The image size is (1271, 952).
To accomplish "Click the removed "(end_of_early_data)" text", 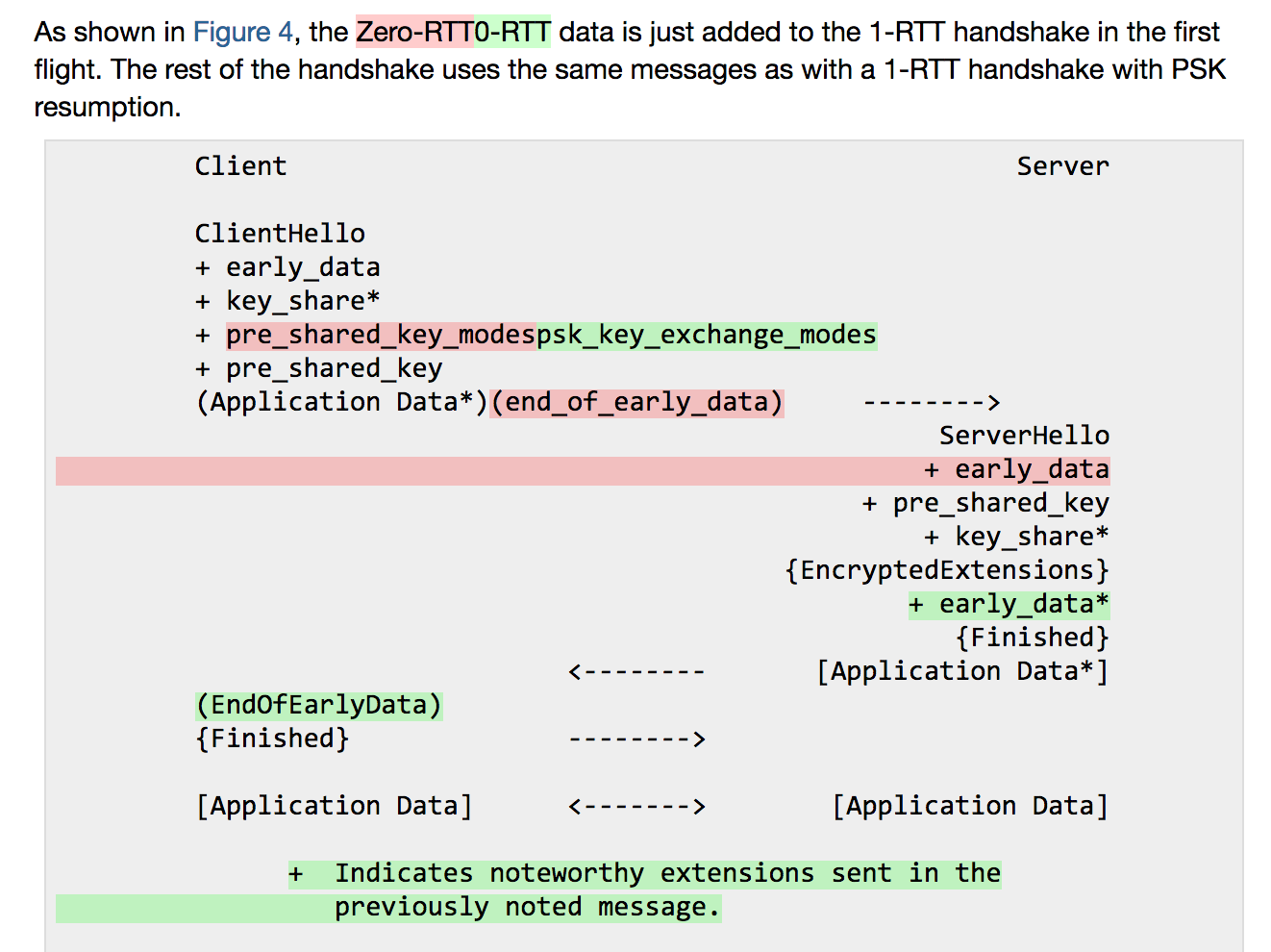I will (x=637, y=402).
